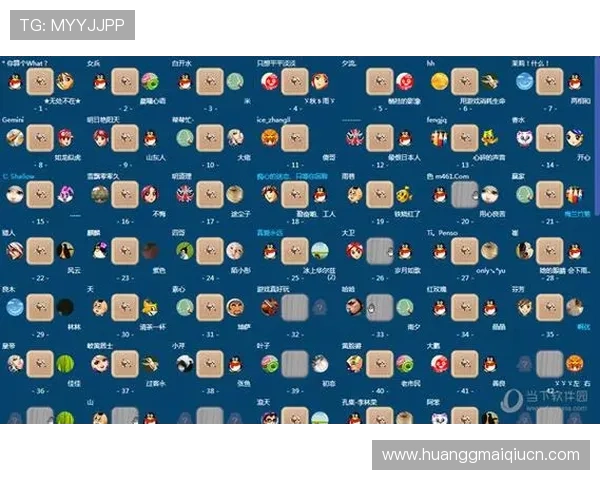Viewport: 600px width, 480px height.
Task: Click the table number label '- 24 -'
Action: (210, 278)
